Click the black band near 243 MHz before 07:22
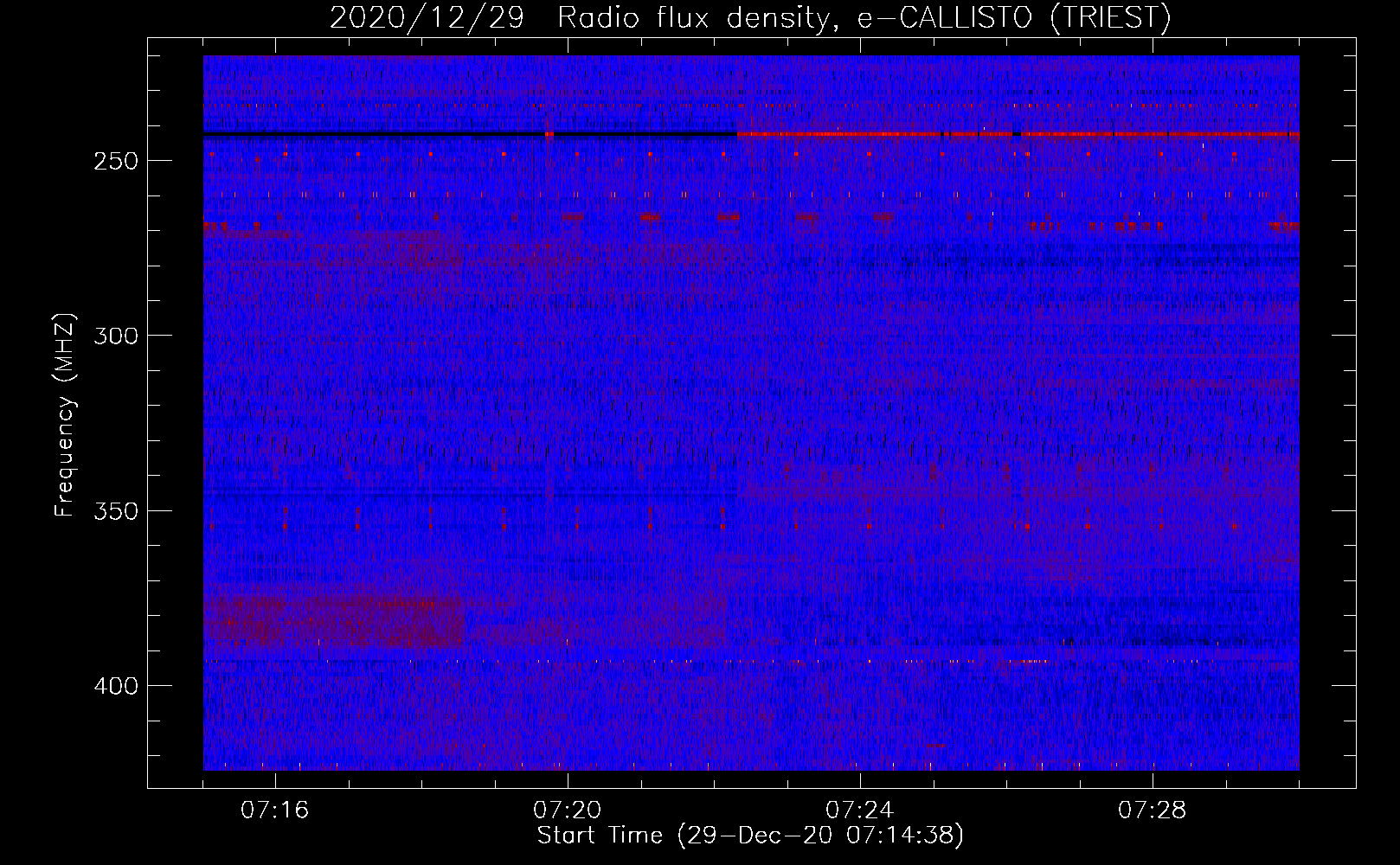The width and height of the screenshot is (1400, 865). (470, 135)
